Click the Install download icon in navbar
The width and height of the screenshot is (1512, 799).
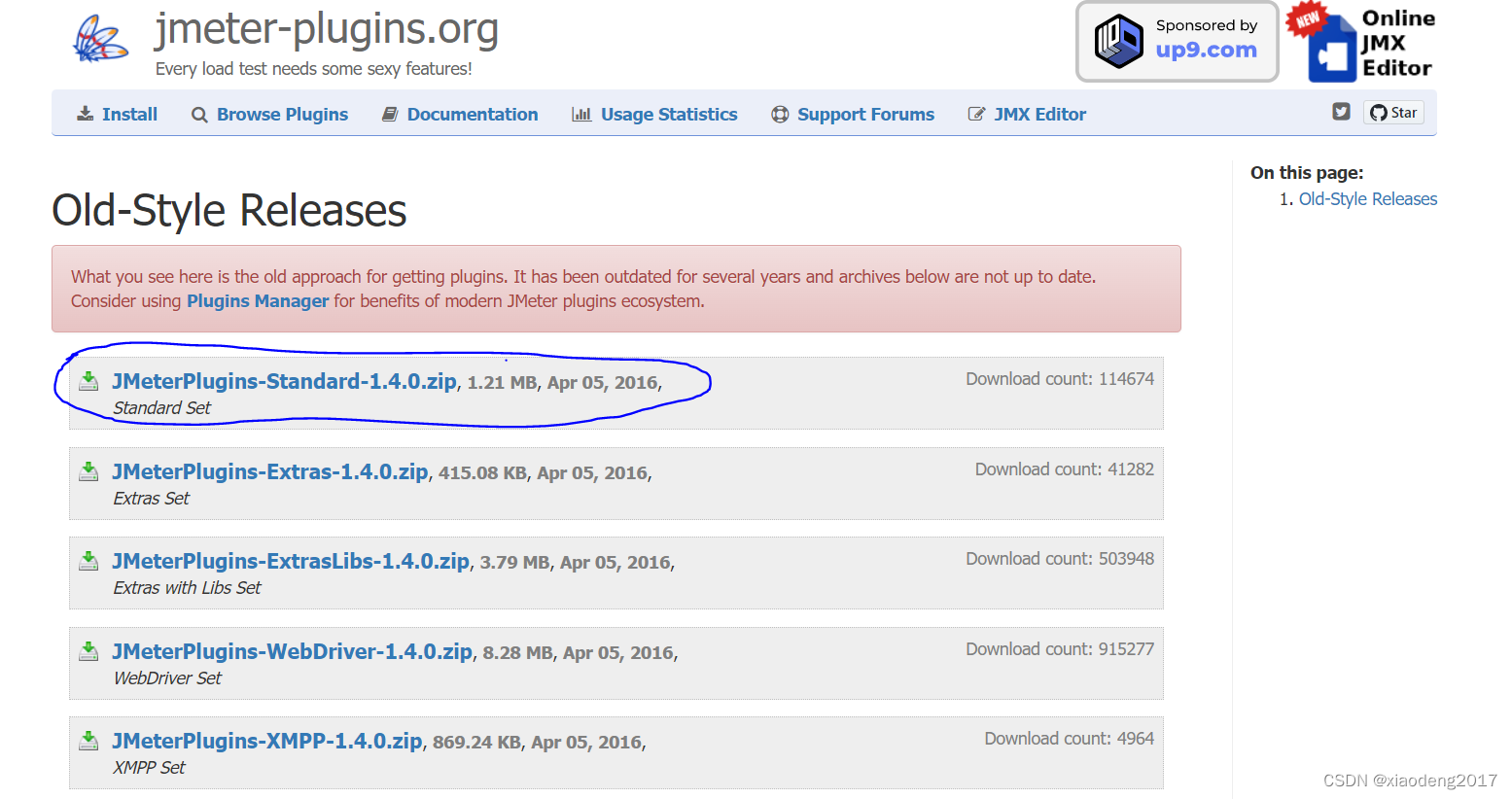pyautogui.click(x=86, y=115)
